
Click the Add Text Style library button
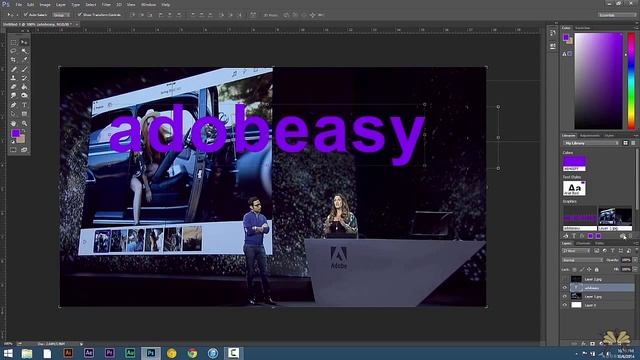point(574,236)
